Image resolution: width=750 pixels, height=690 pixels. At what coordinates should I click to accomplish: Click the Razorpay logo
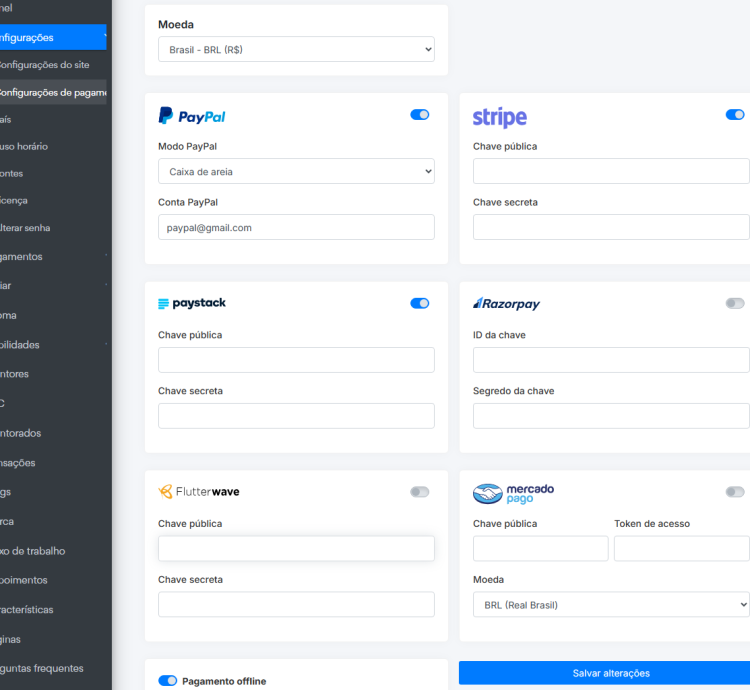coord(506,303)
